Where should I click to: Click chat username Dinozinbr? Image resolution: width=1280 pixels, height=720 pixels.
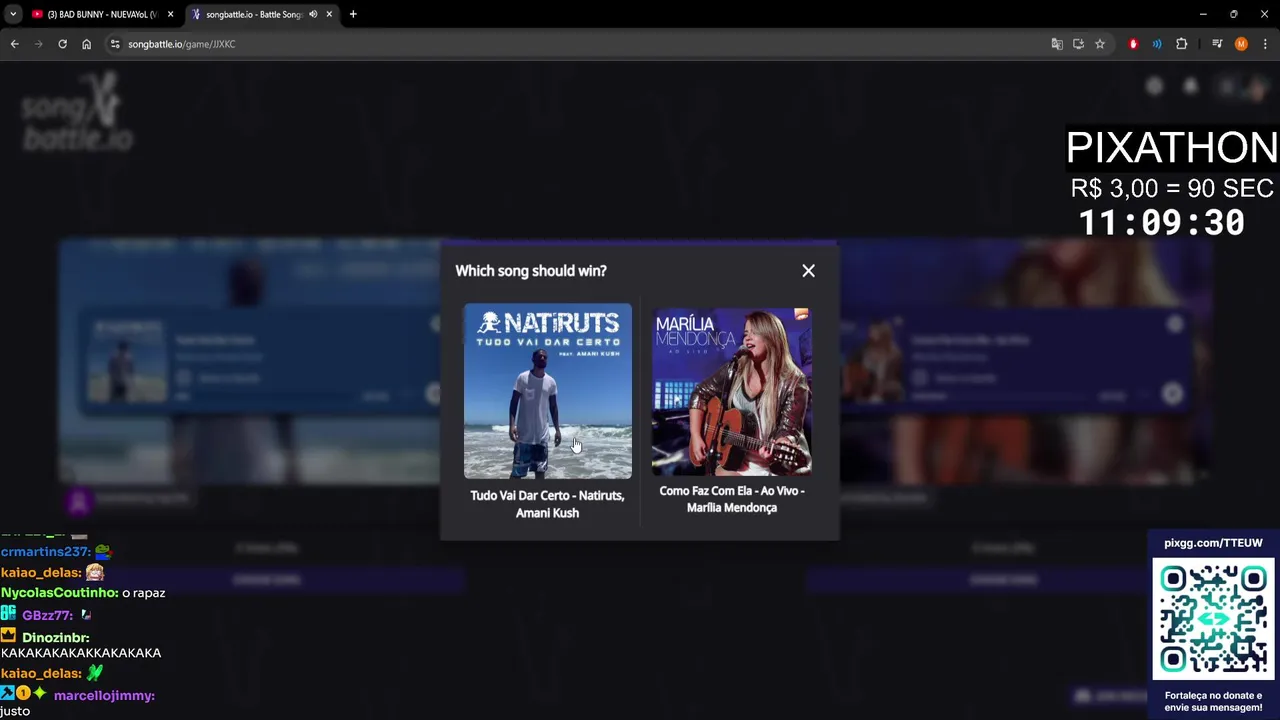pos(56,638)
